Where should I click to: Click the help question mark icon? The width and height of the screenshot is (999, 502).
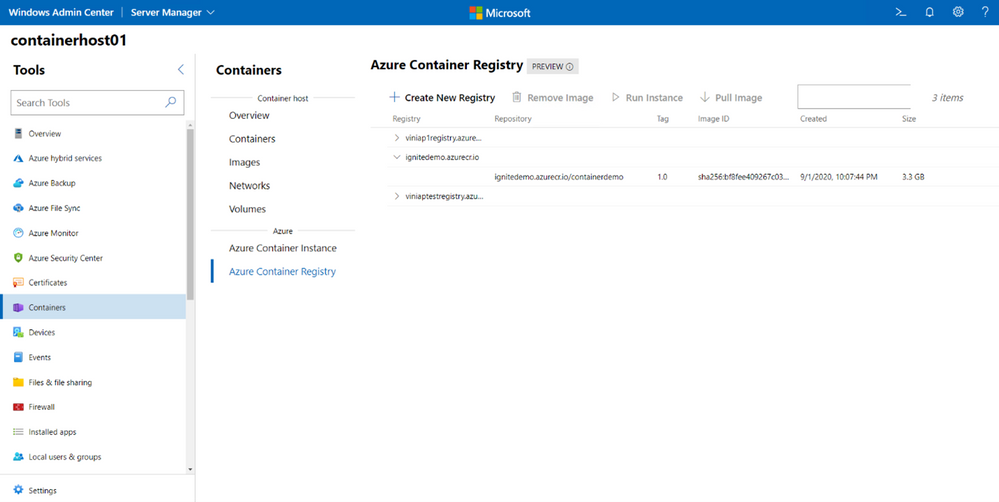985,13
